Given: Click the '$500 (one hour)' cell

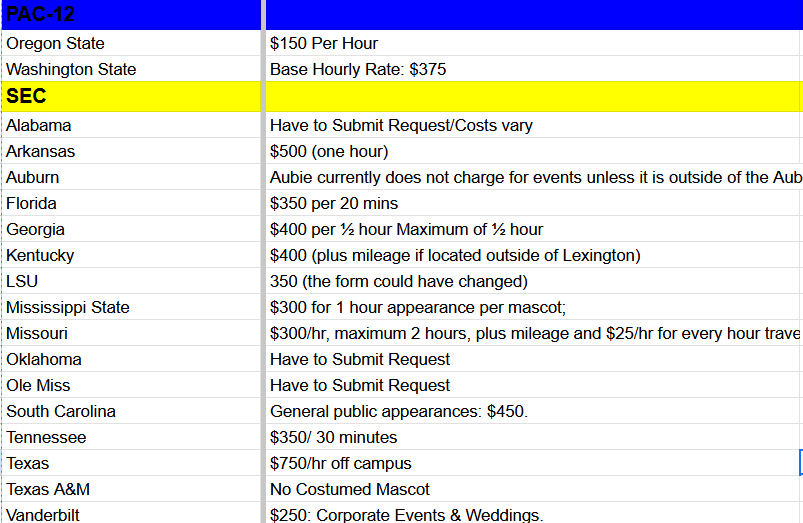Looking at the screenshot, I should pos(534,151).
